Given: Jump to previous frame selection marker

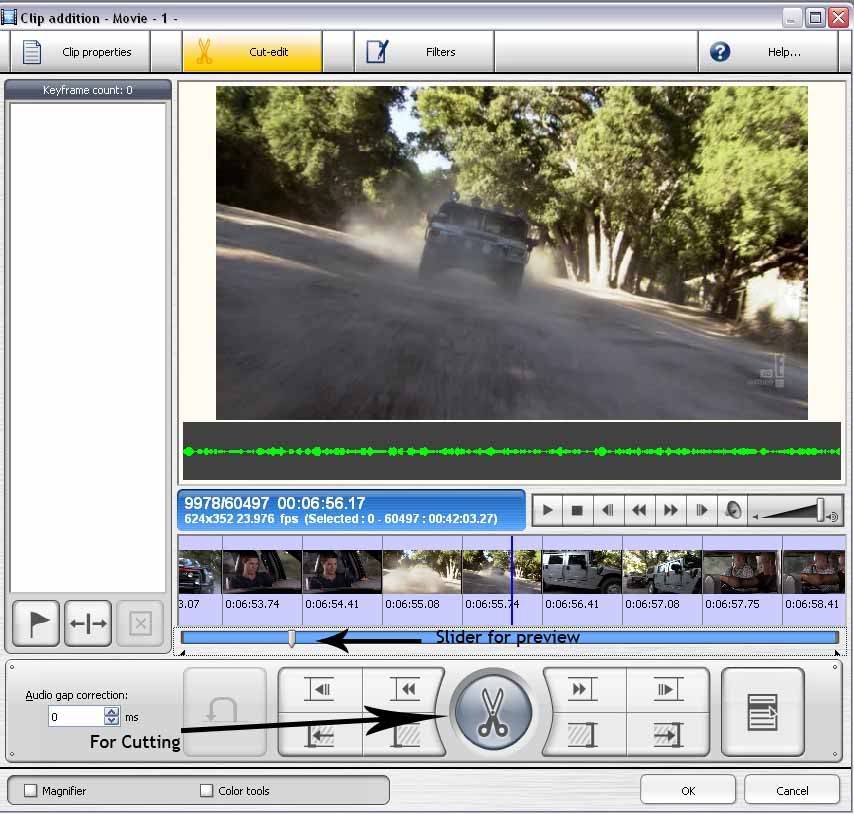Looking at the screenshot, I should [321, 690].
